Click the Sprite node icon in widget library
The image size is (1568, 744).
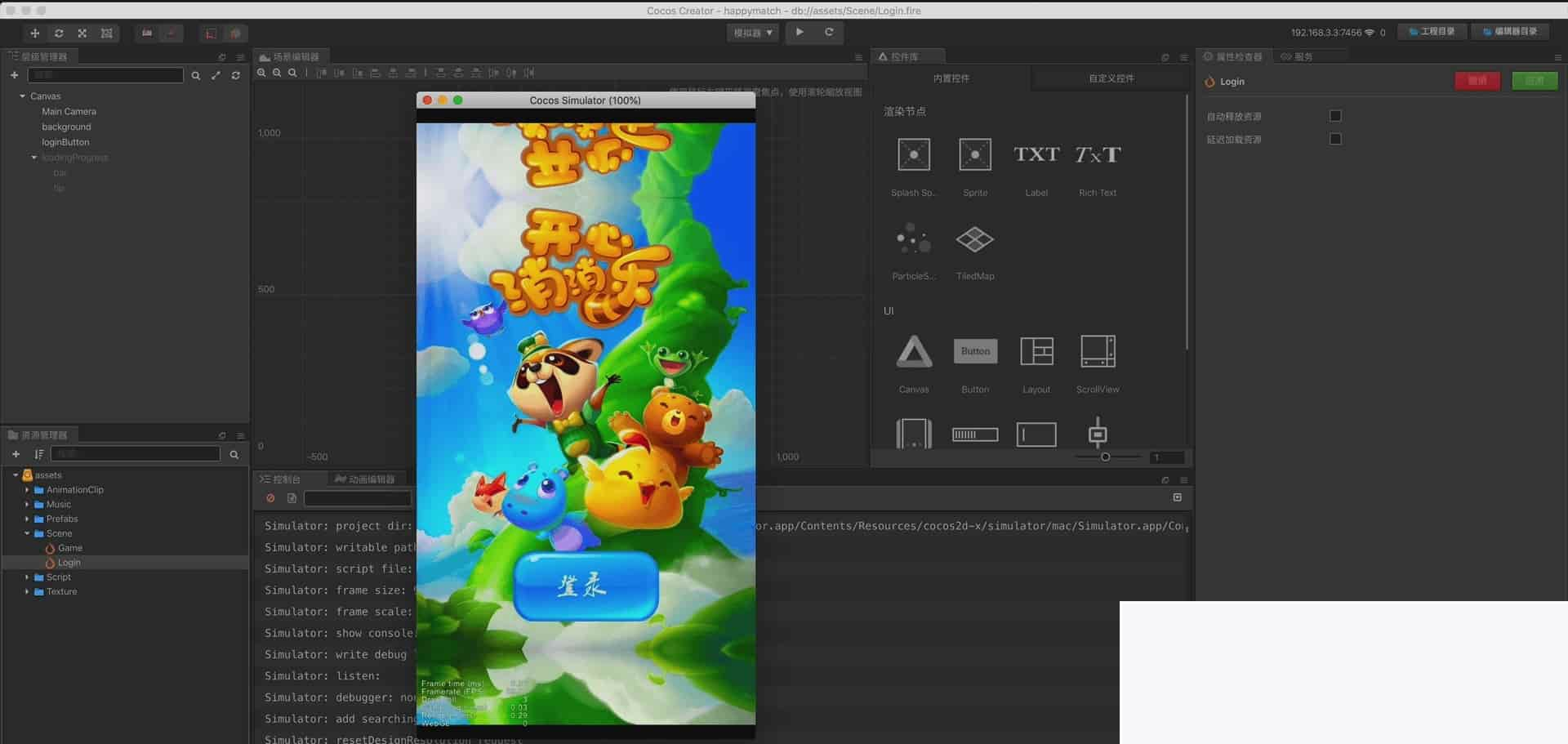click(x=974, y=155)
